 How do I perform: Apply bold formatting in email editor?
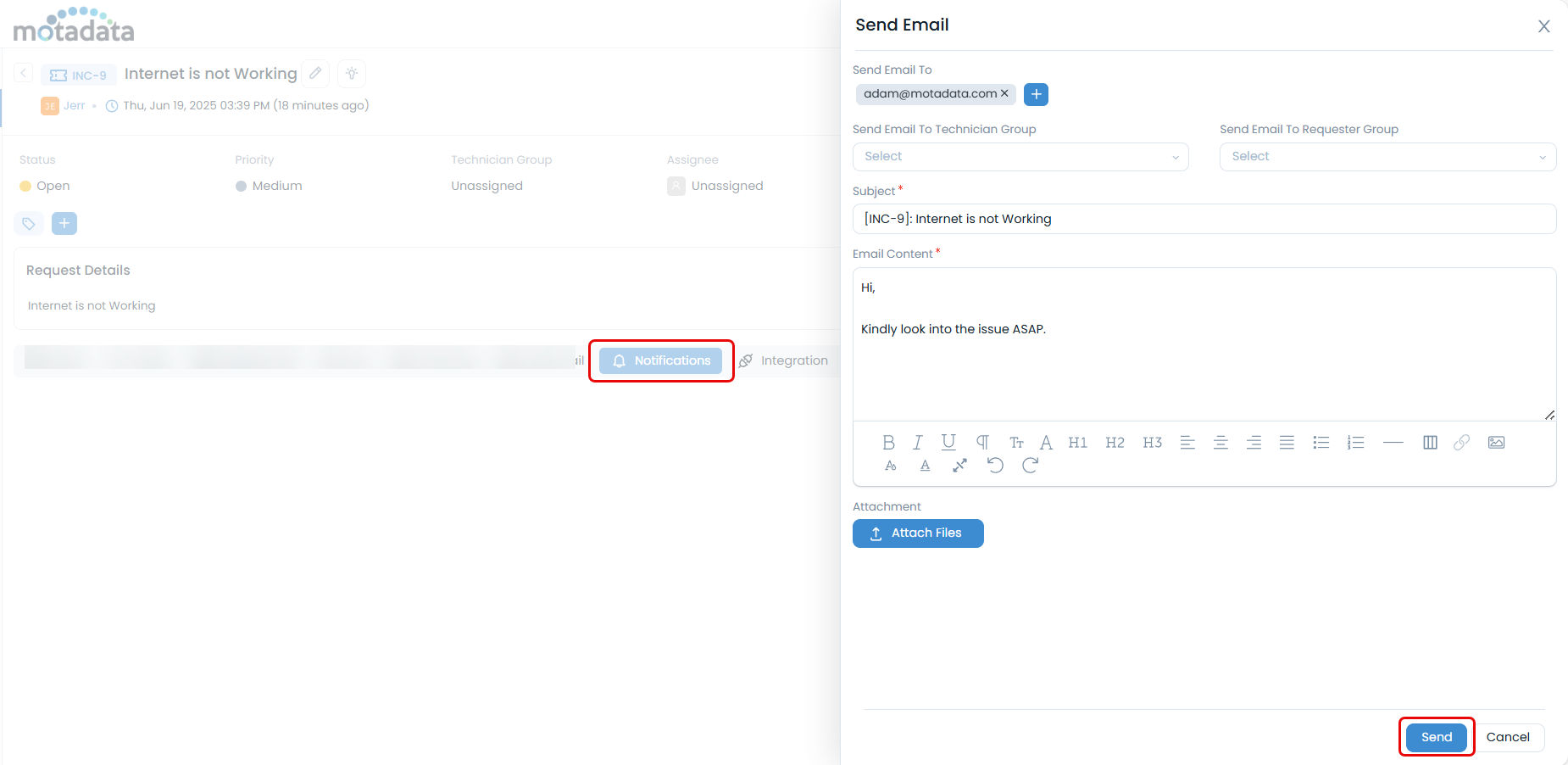pyautogui.click(x=888, y=442)
